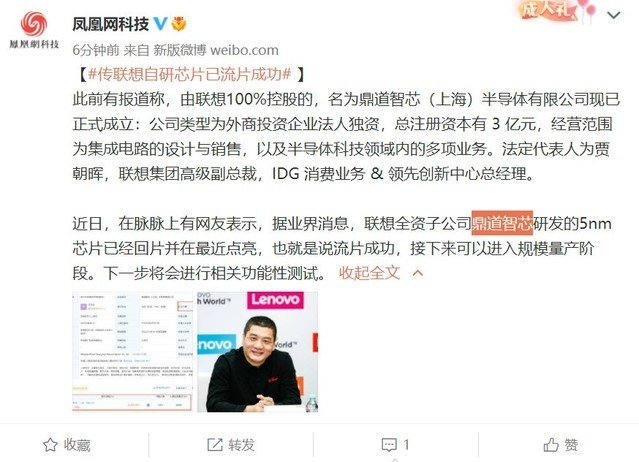The height and width of the screenshot is (462, 639).
Task: Open the #传联想自研芯片已流片成功# hashtag topic
Action: (189, 74)
